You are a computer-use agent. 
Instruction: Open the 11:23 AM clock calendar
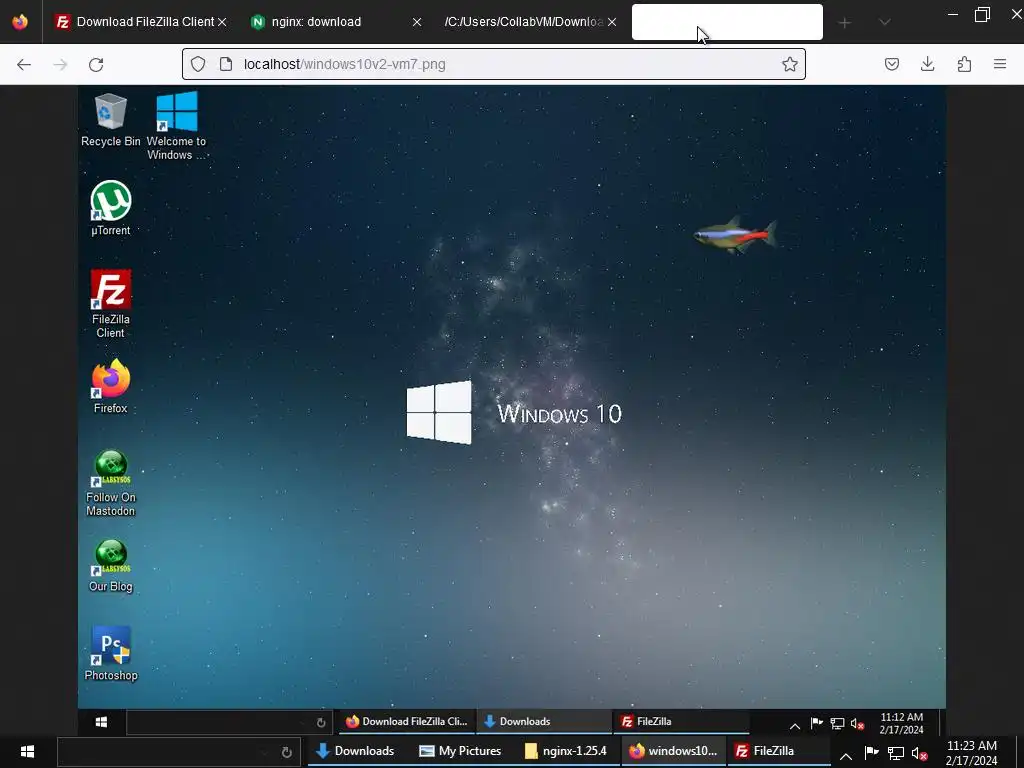point(972,753)
